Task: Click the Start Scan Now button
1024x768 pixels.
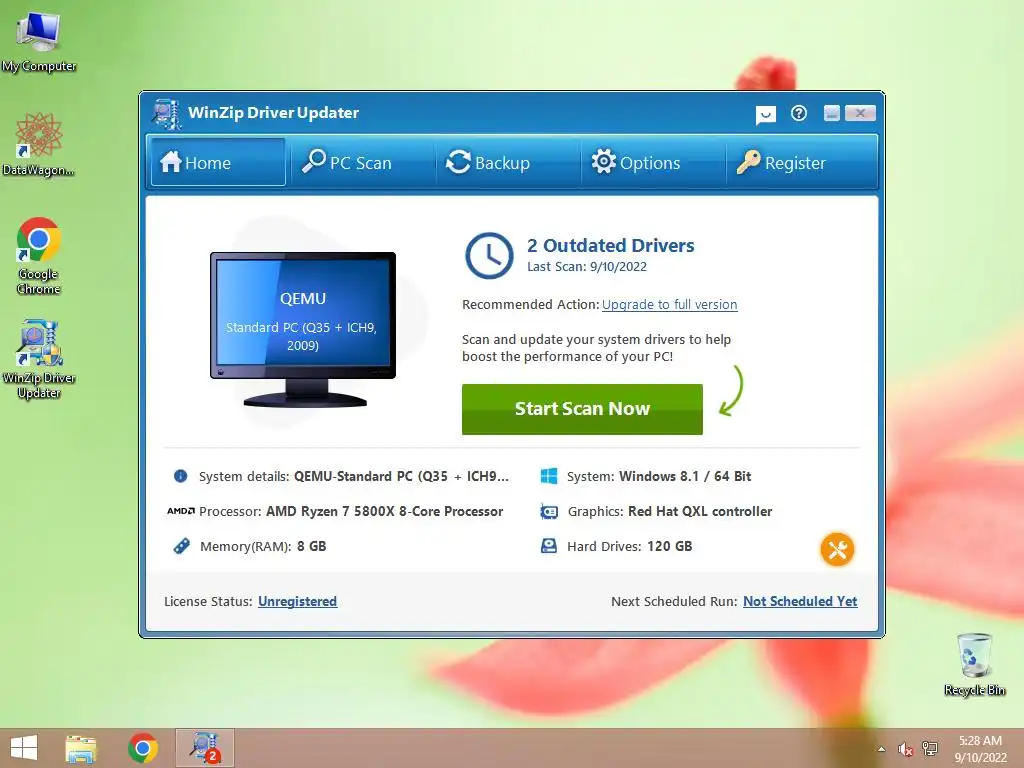Action: (x=582, y=409)
